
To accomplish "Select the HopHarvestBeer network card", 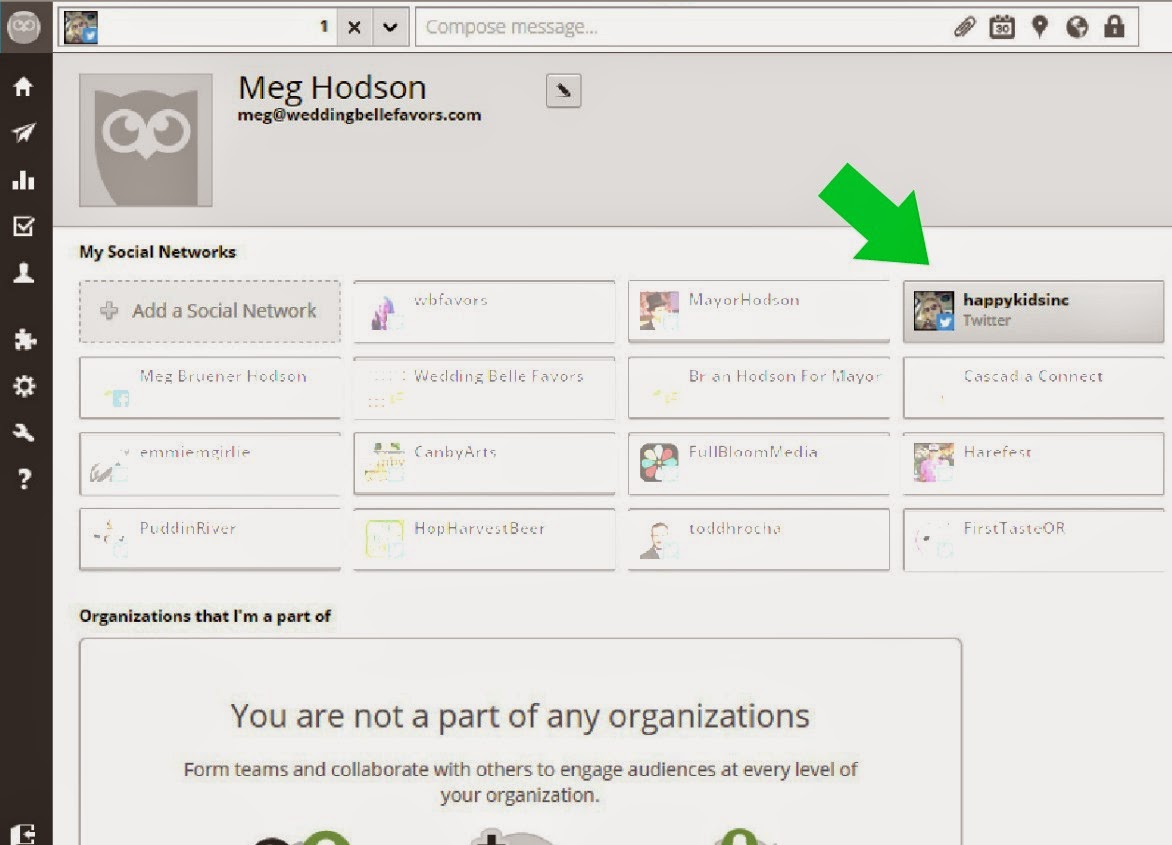I will pyautogui.click(x=484, y=539).
